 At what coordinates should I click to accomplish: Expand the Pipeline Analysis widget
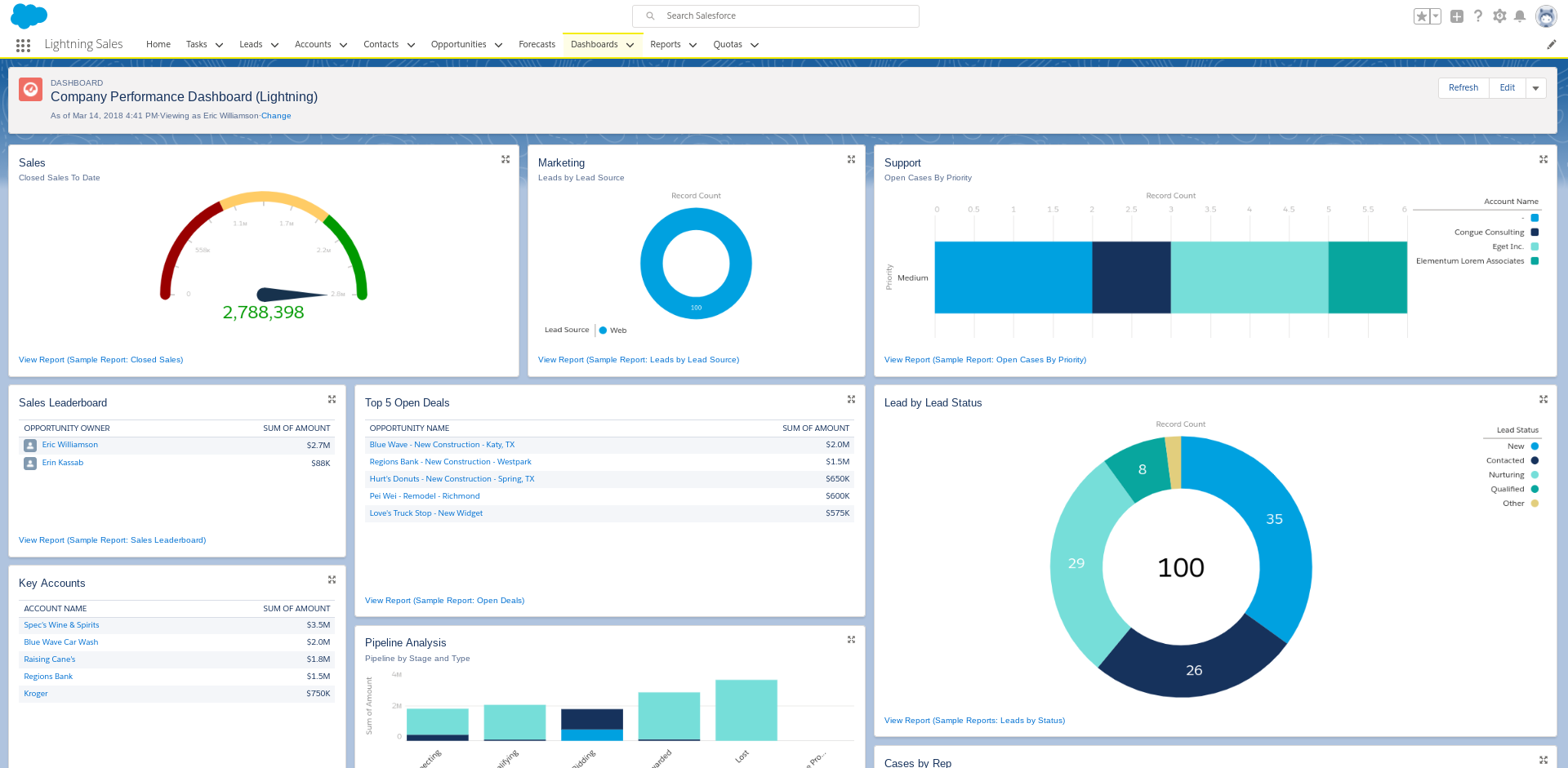851,640
